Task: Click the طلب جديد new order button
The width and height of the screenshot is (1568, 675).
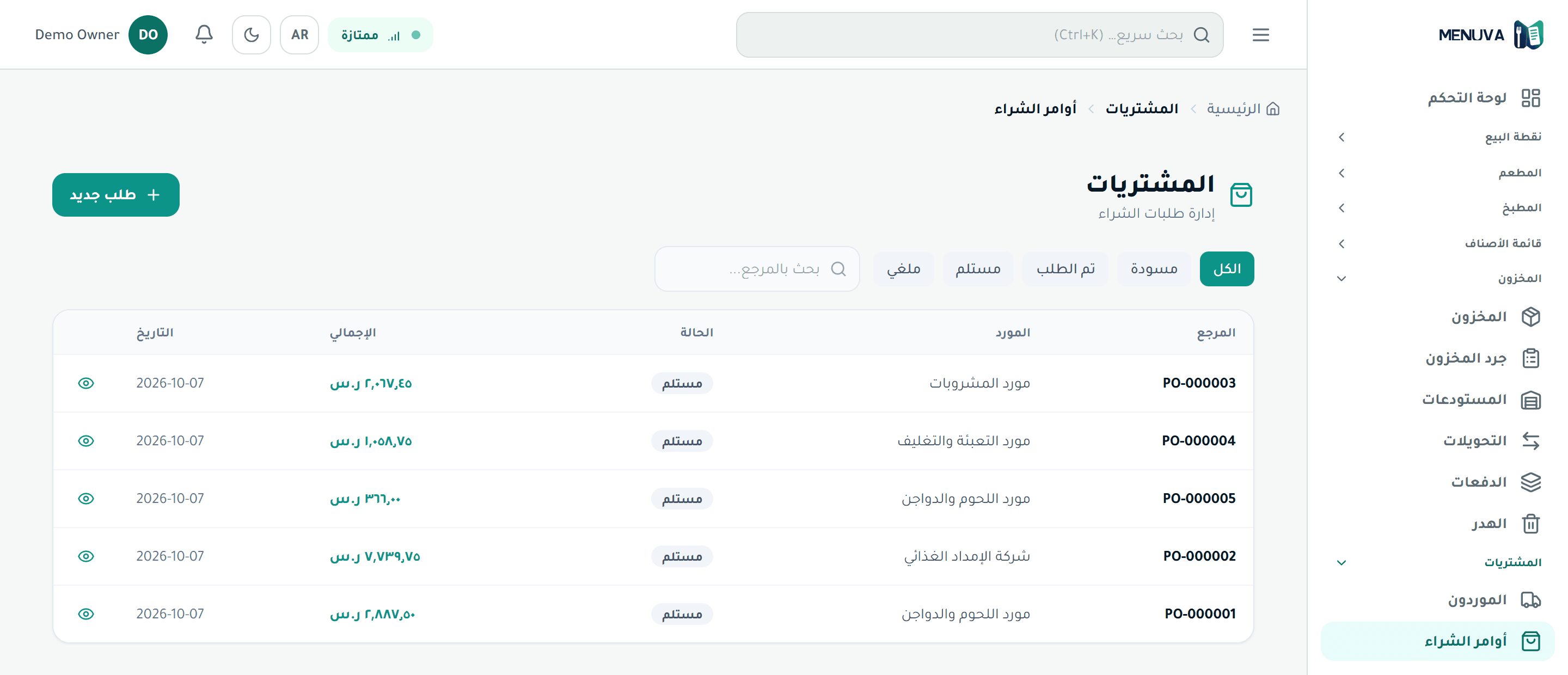Action: click(x=115, y=195)
